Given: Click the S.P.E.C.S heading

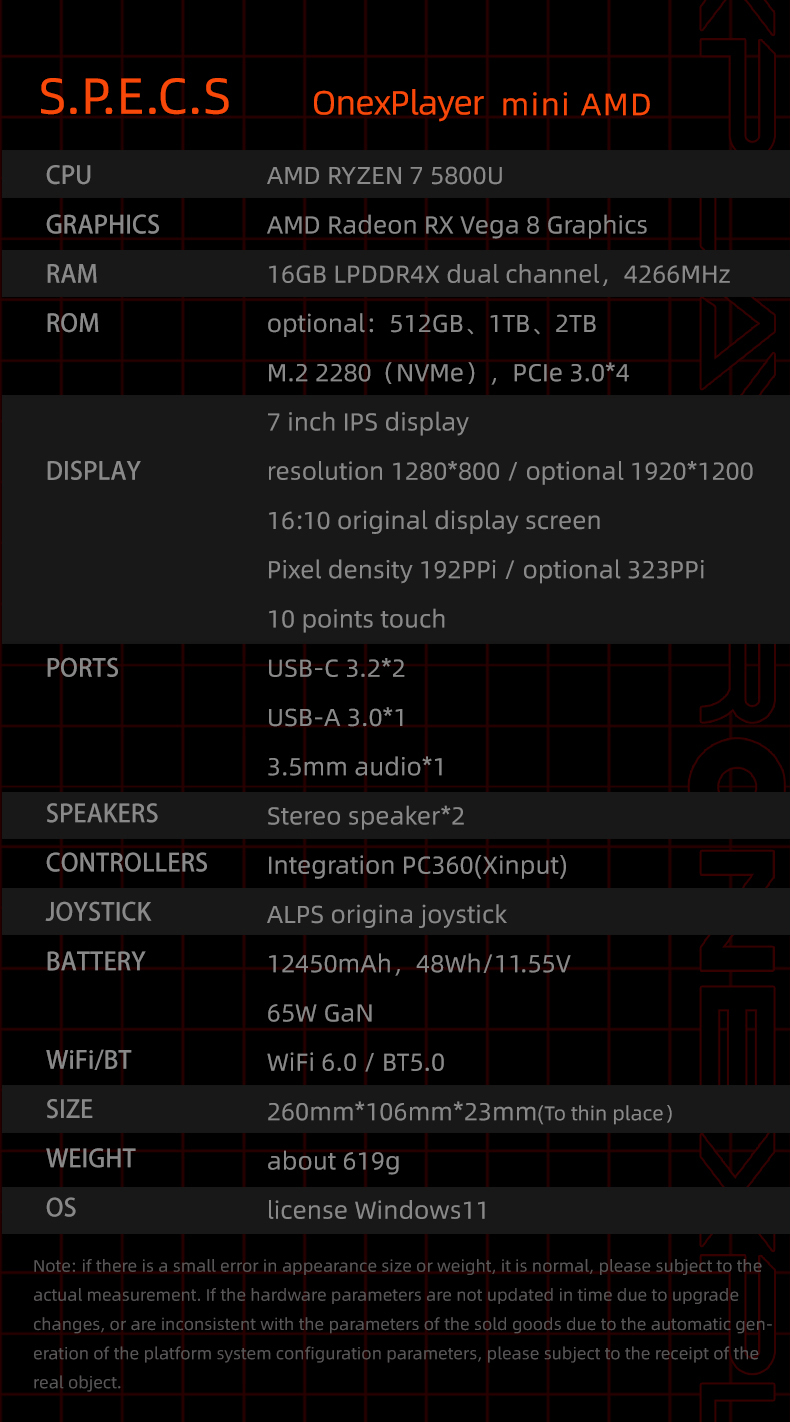Looking at the screenshot, I should point(135,98).
